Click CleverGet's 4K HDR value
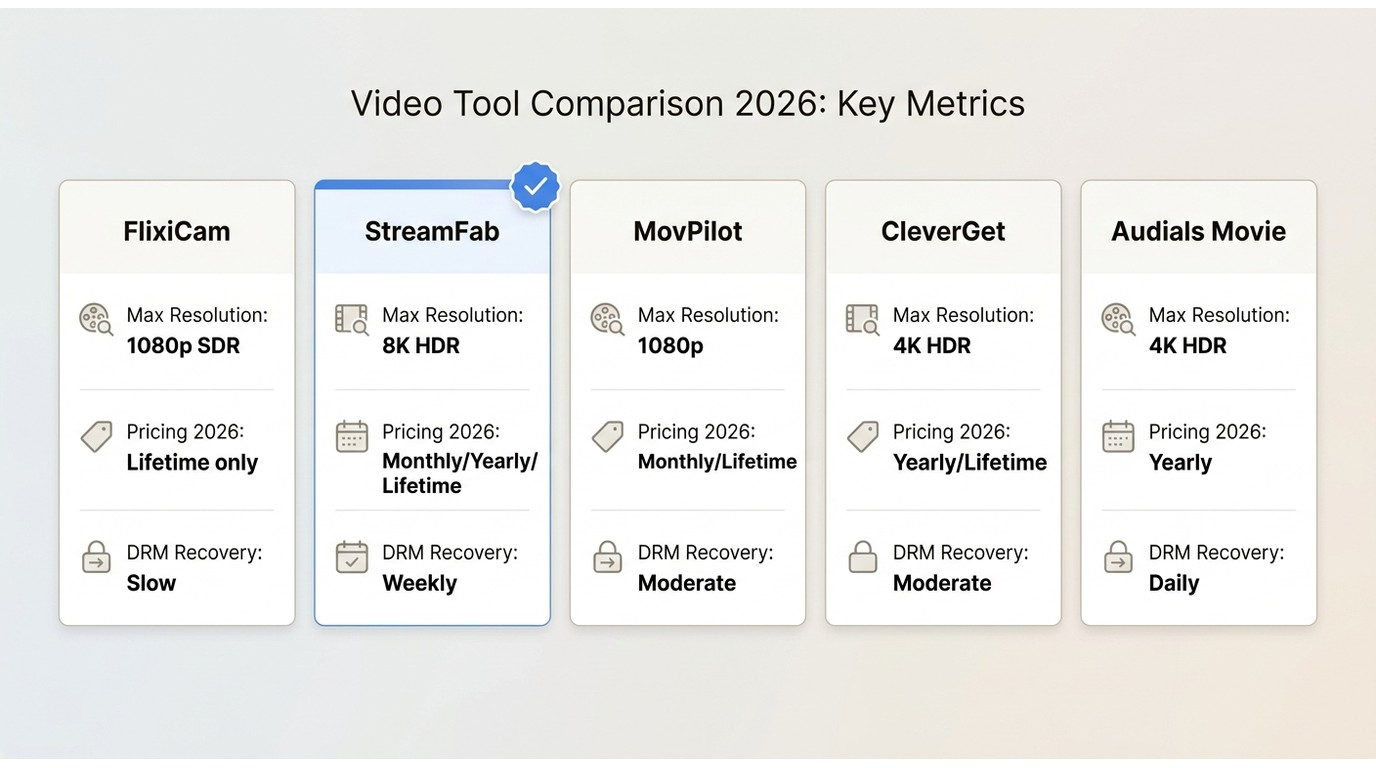This screenshot has width=1376, height=768. (932, 346)
